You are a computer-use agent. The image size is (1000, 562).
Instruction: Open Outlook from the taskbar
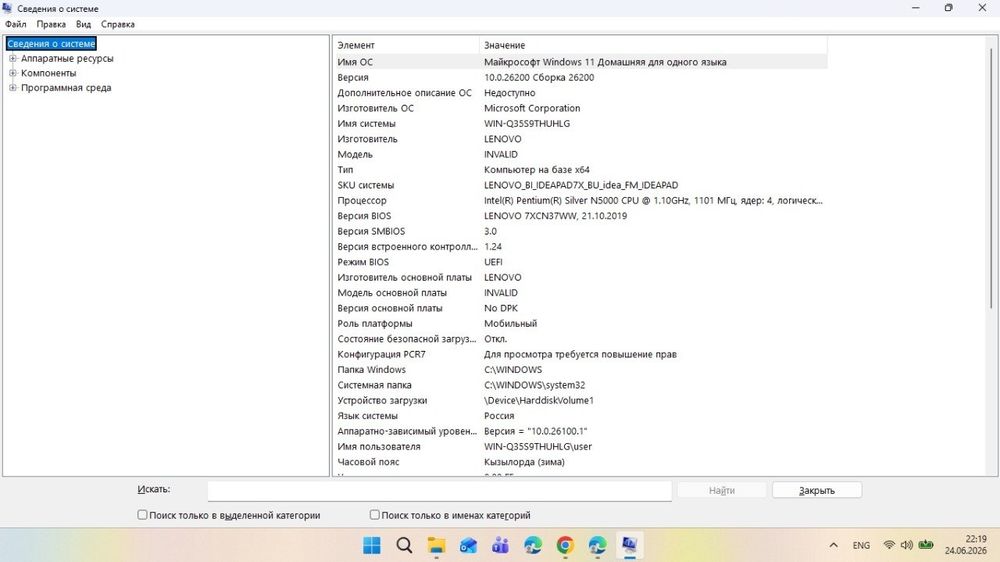pos(469,545)
